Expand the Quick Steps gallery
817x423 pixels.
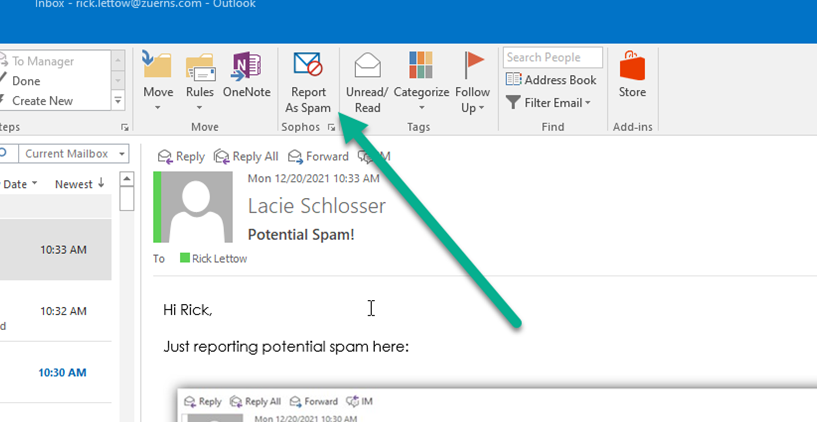[117, 101]
